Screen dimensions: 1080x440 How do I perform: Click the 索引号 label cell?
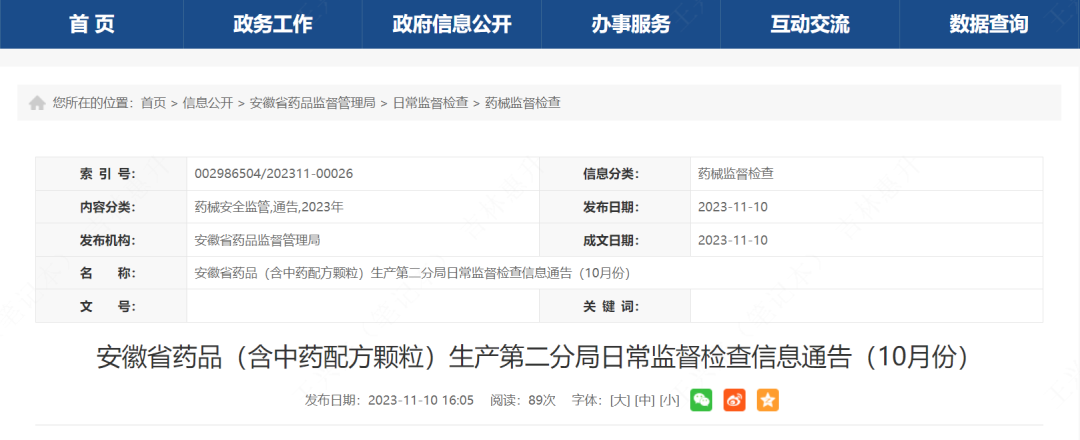click(x=111, y=174)
